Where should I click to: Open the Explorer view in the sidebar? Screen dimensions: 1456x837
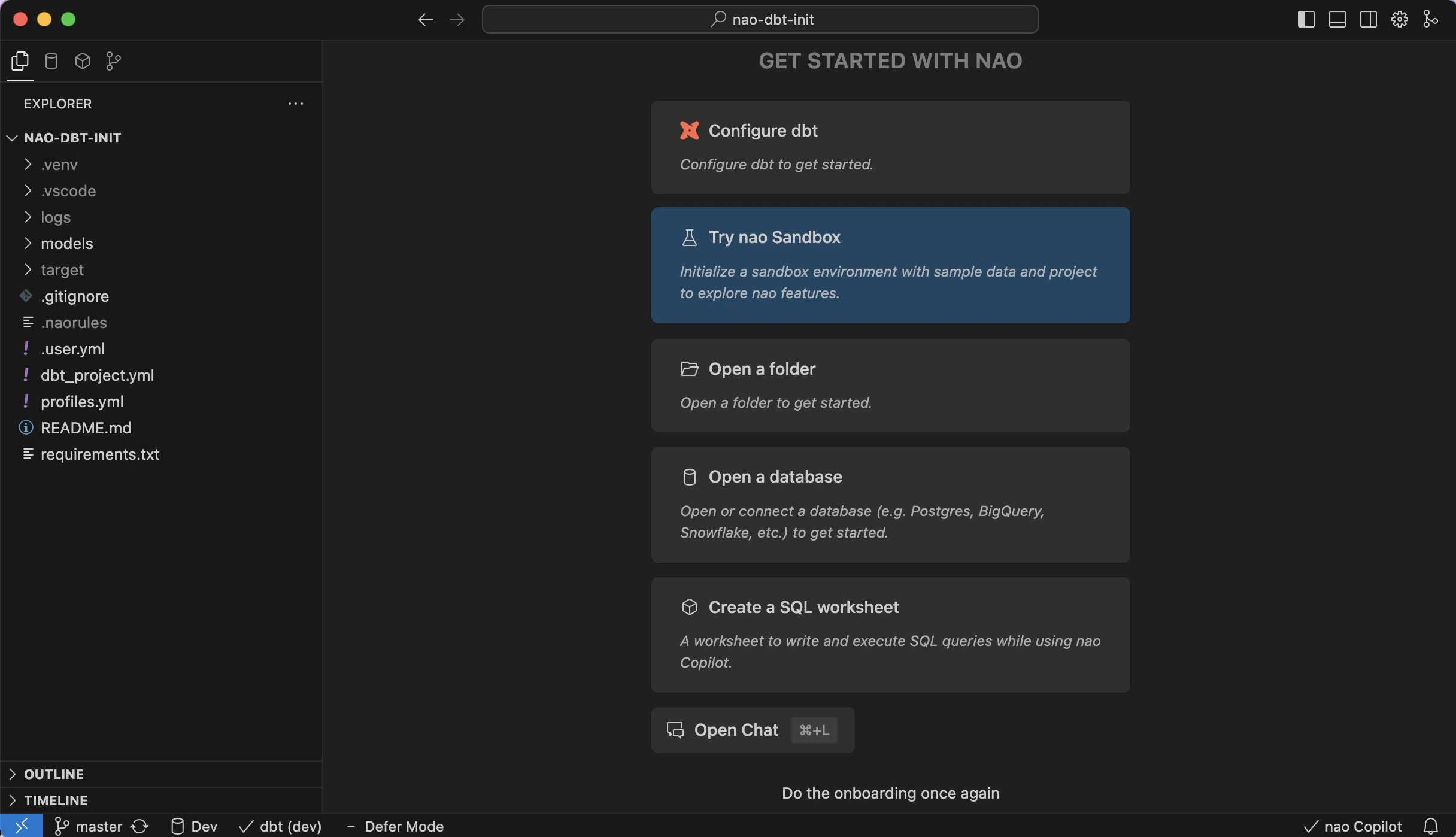(x=20, y=61)
